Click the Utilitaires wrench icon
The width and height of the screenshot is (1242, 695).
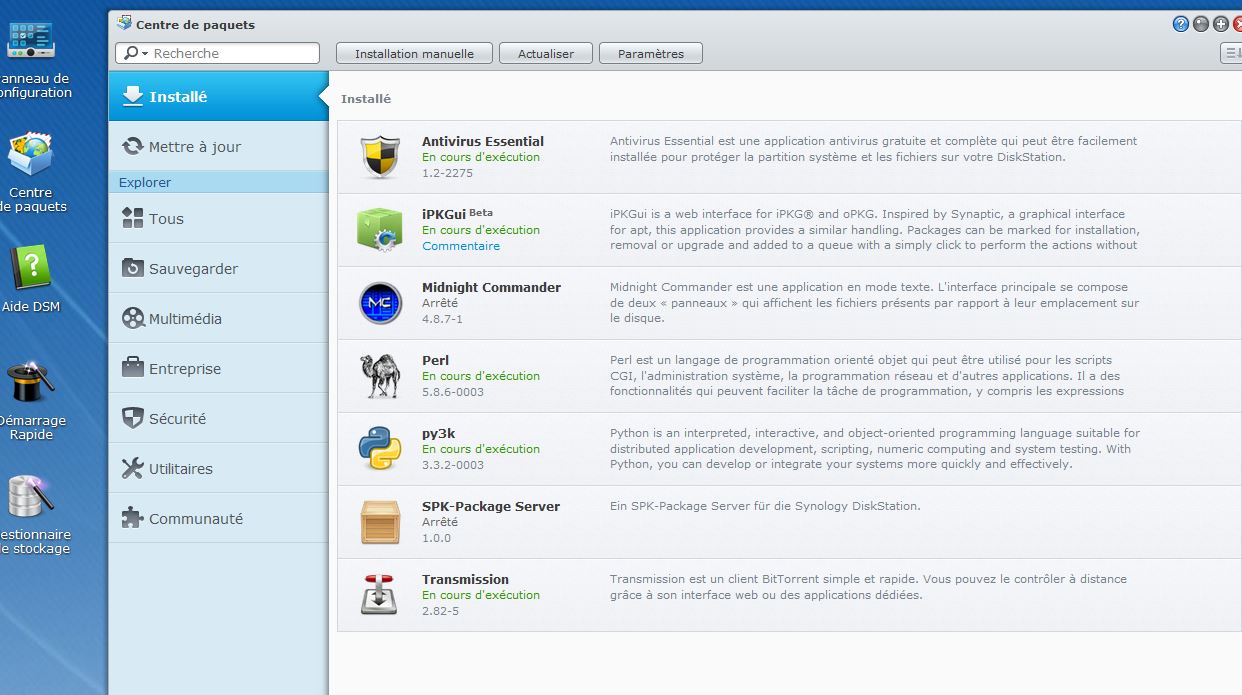(x=132, y=468)
